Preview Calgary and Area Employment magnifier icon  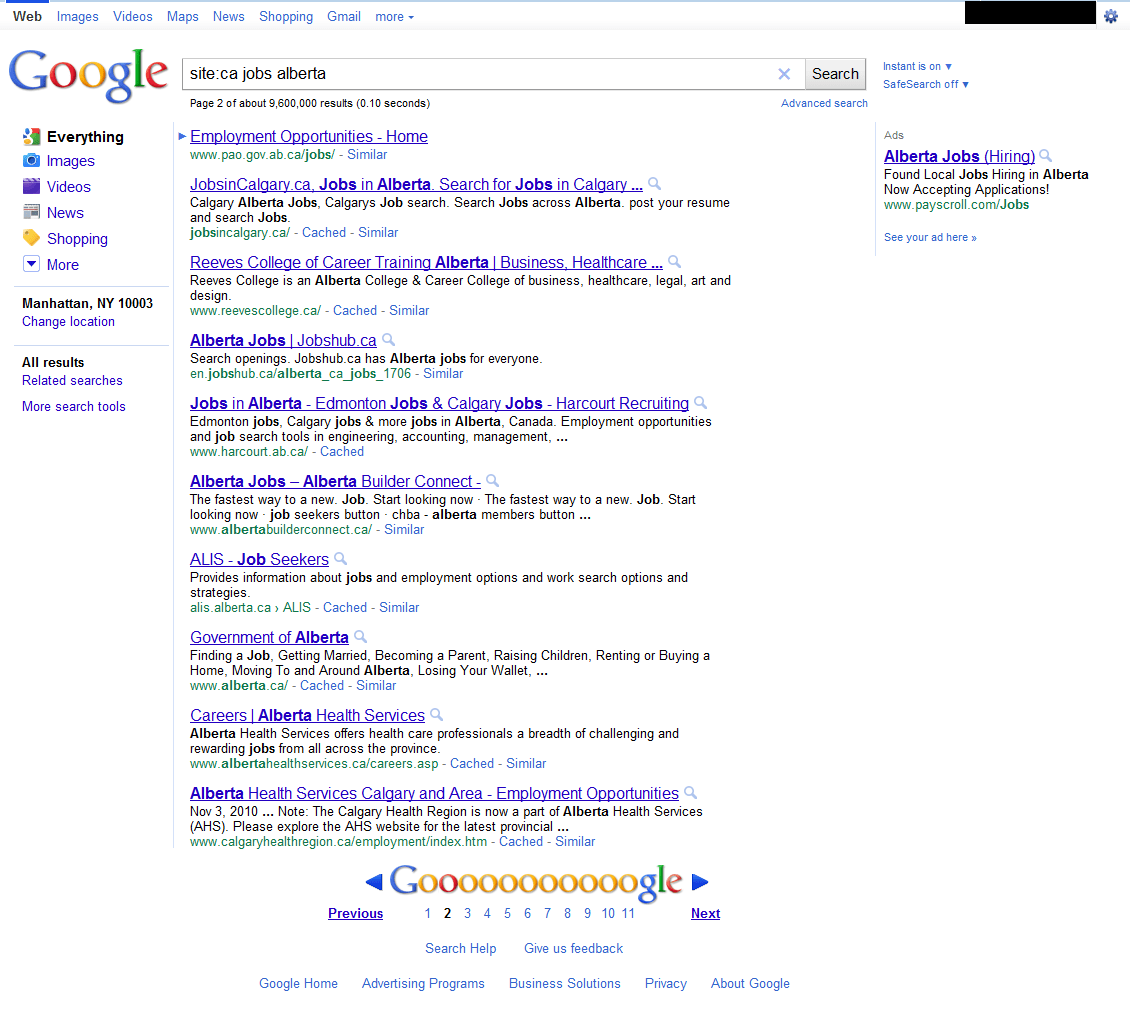pyautogui.click(x=690, y=792)
